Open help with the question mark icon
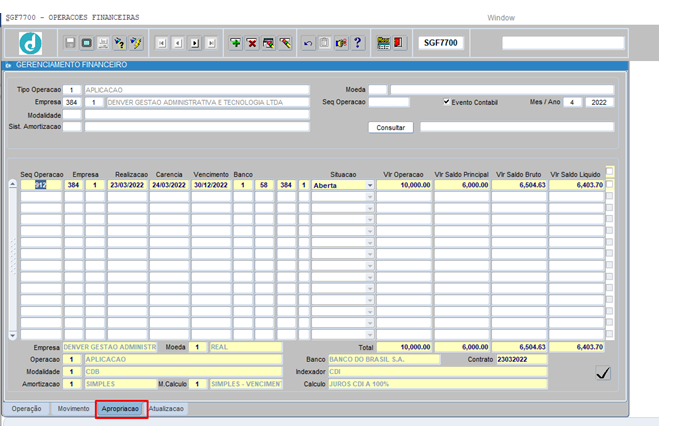 pyautogui.click(x=358, y=43)
